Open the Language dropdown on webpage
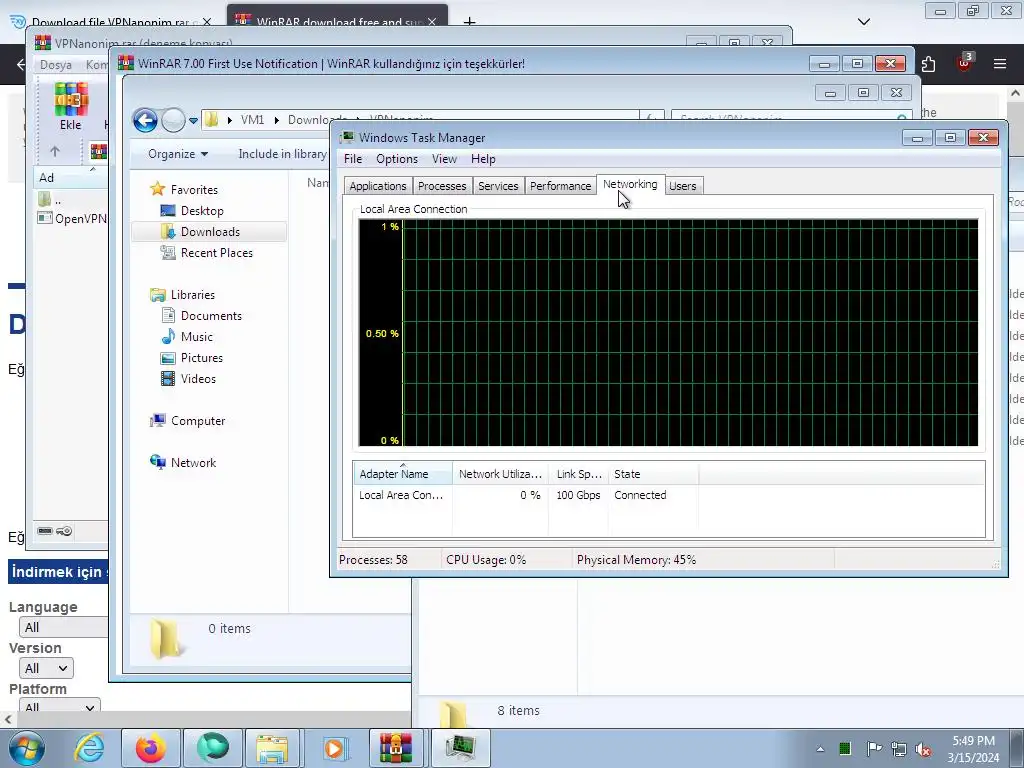The image size is (1024, 768). pos(63,627)
